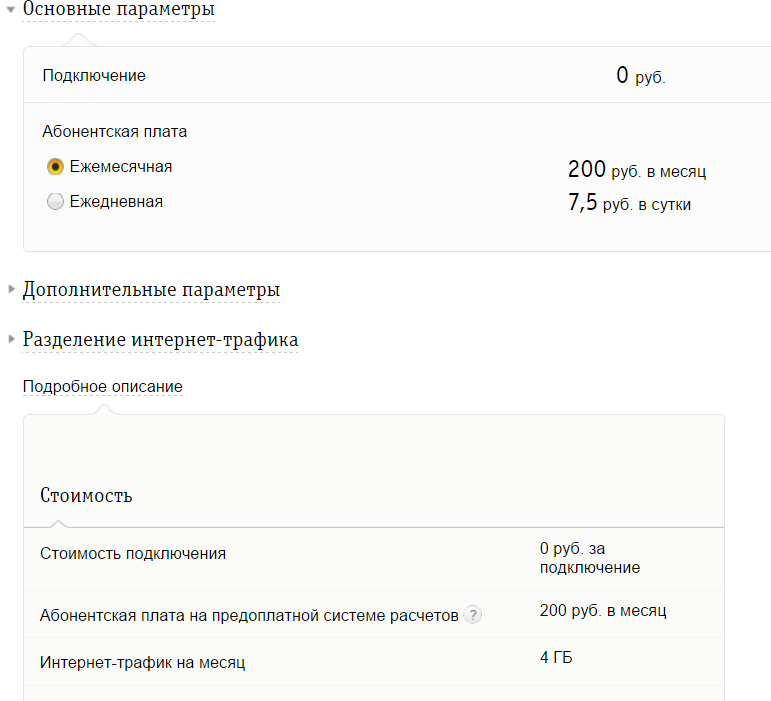Click the Основные параметры heading link
The image size is (771, 701).
[119, 9]
